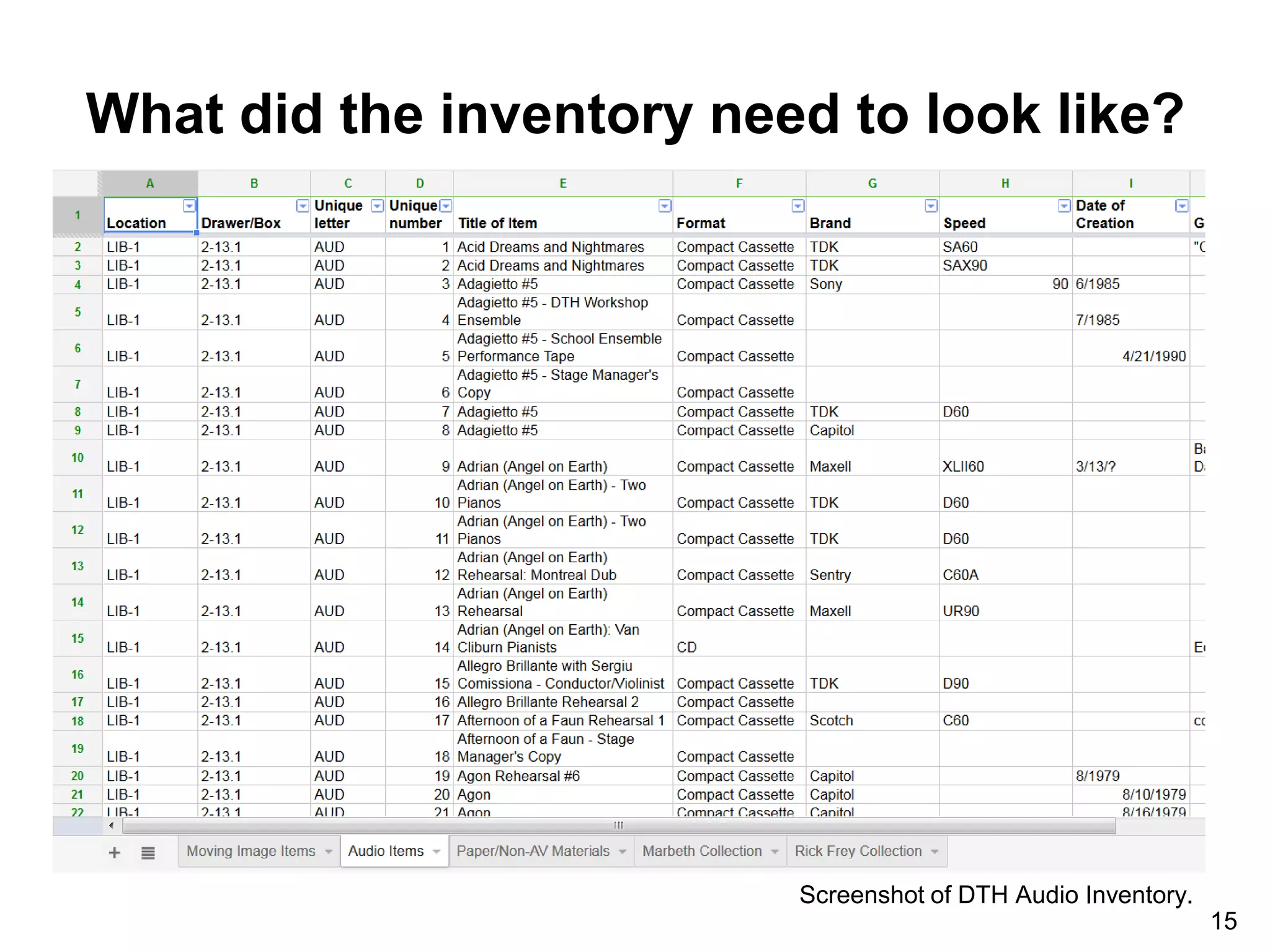Open Audio Items tab menu arrow
Screen dimensions: 1270x952
[437, 852]
